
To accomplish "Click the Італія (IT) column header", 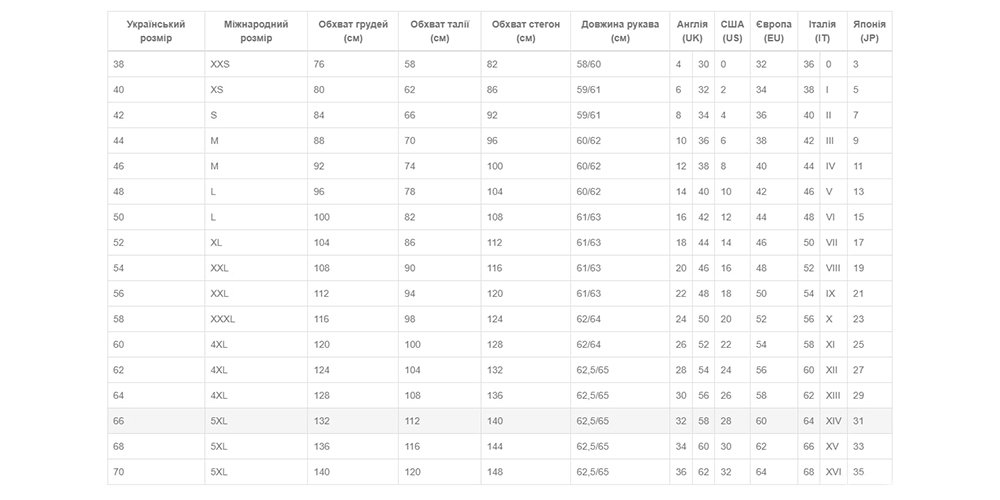I will click(822, 31).
